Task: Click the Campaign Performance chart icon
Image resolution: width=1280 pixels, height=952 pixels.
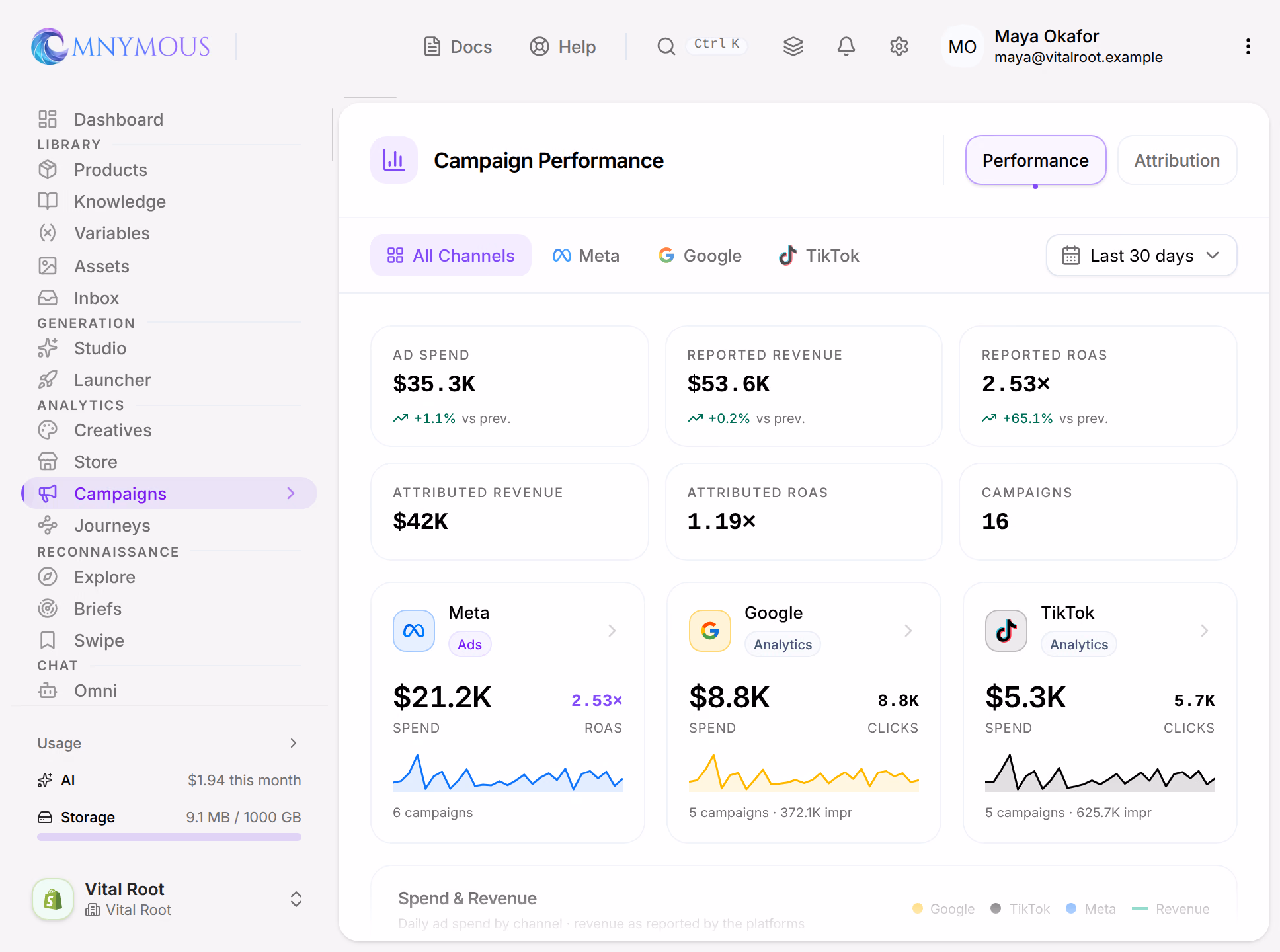Action: (x=394, y=160)
